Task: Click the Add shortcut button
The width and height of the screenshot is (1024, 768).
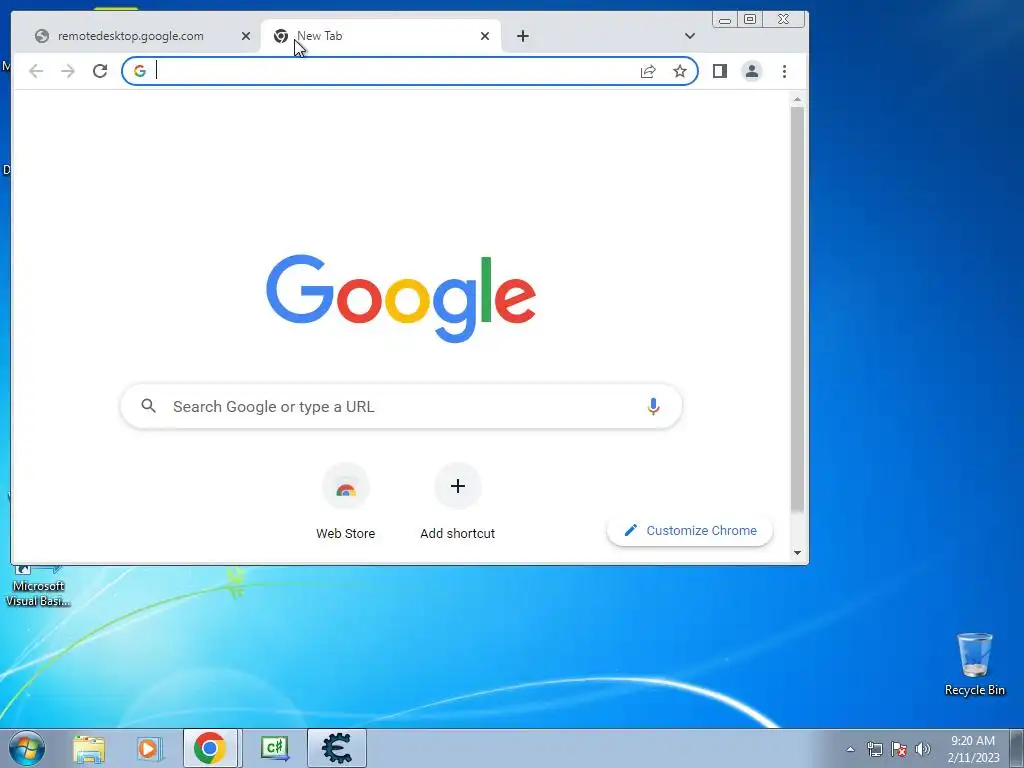Action: pos(457,502)
